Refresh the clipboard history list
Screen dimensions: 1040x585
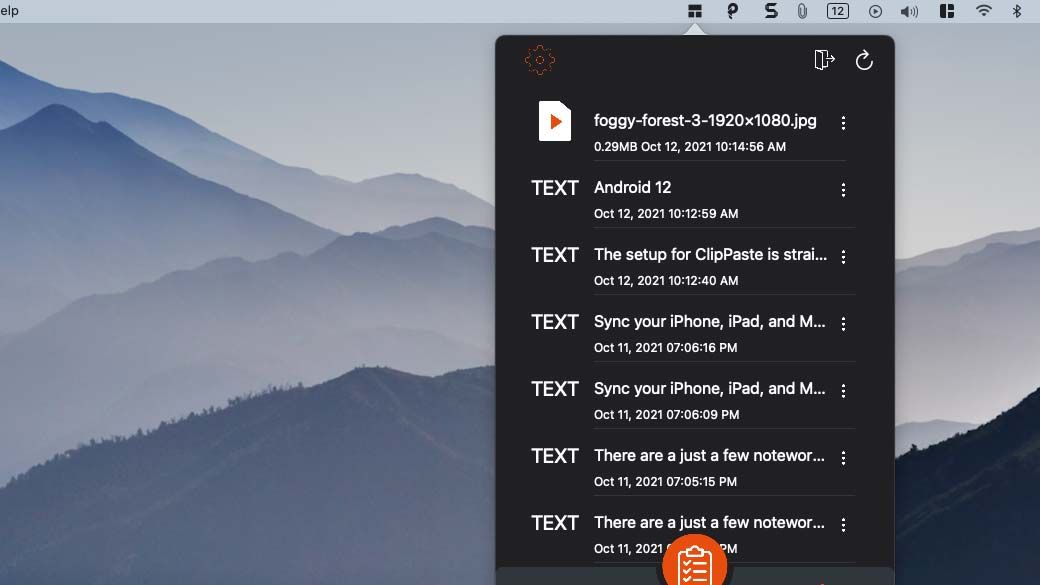(x=865, y=59)
